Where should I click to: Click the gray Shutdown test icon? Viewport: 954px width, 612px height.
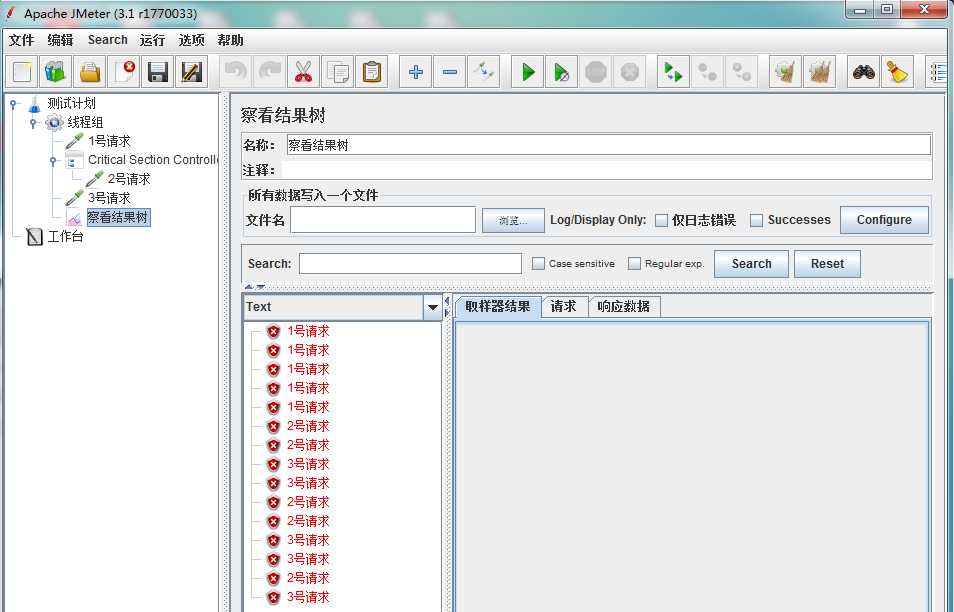click(630, 72)
